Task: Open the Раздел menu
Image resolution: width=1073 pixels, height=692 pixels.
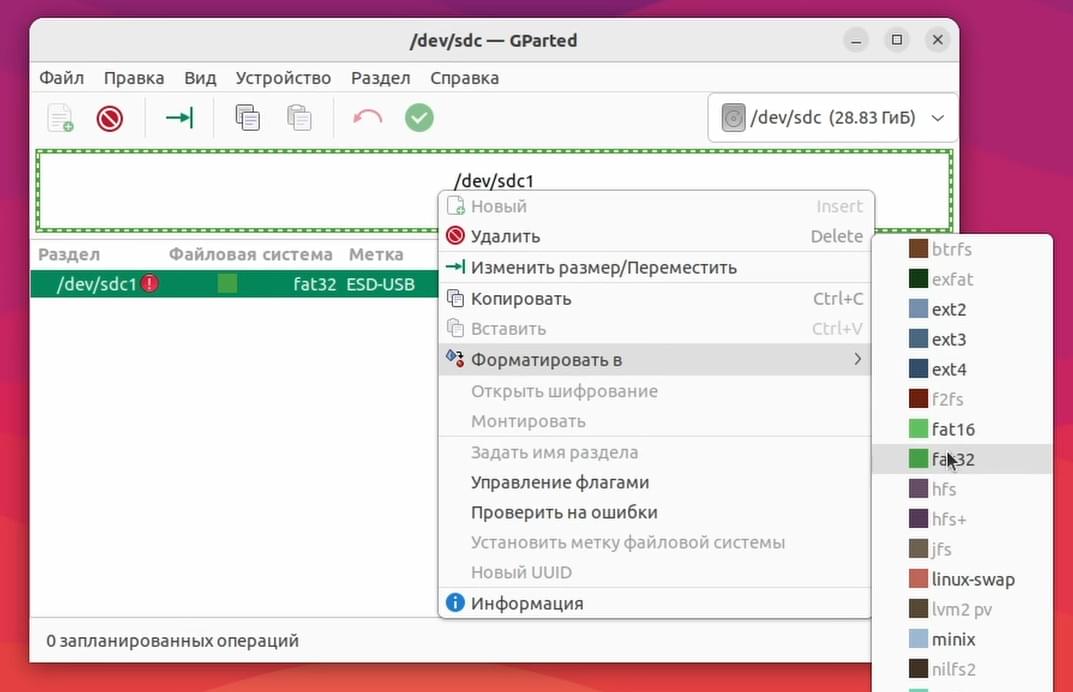Action: pyautogui.click(x=380, y=78)
